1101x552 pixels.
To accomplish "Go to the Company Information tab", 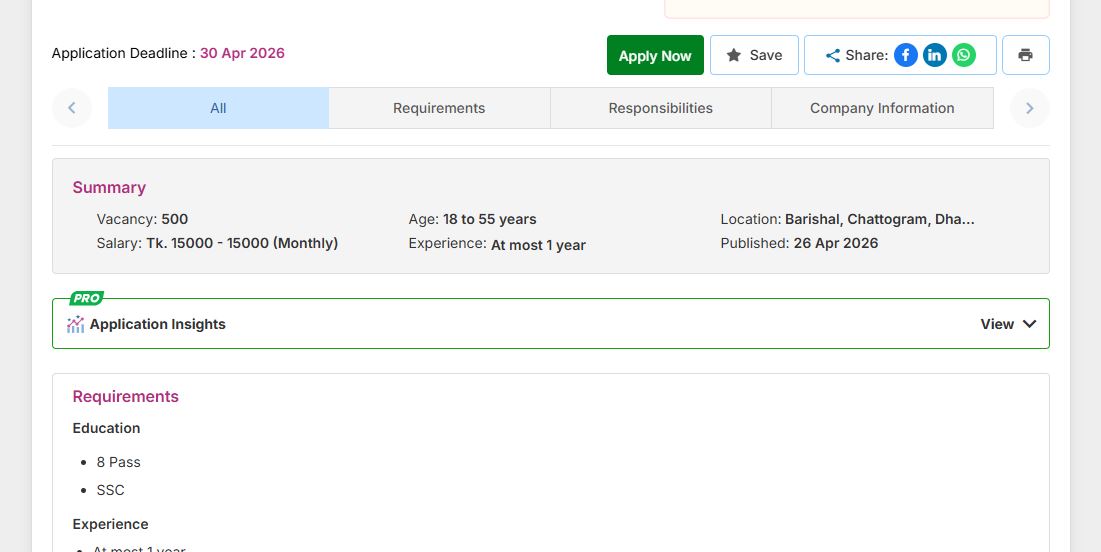I will 881,108.
